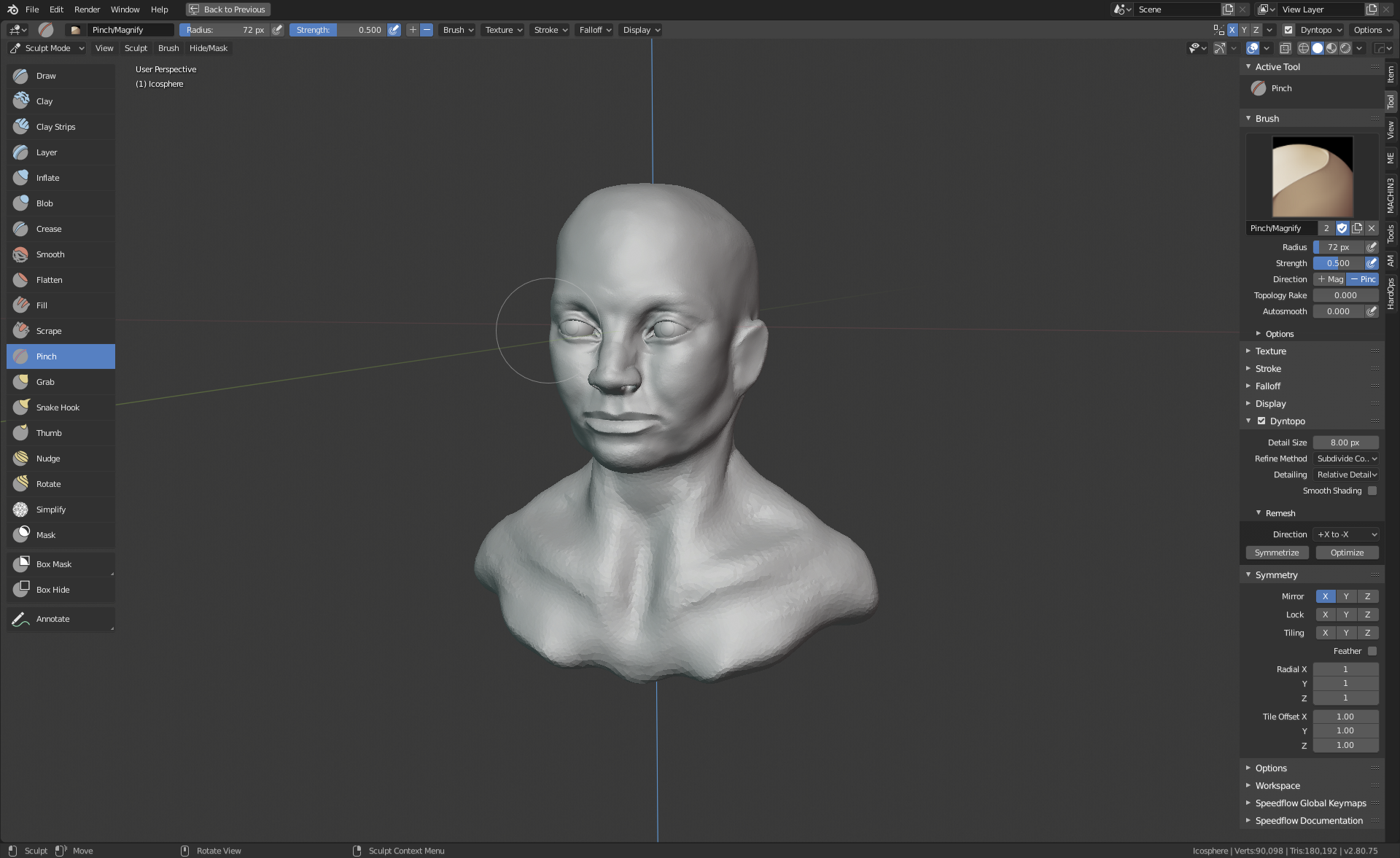Open the Hide/Mask header menu
This screenshot has width=1400, height=858.
208,48
